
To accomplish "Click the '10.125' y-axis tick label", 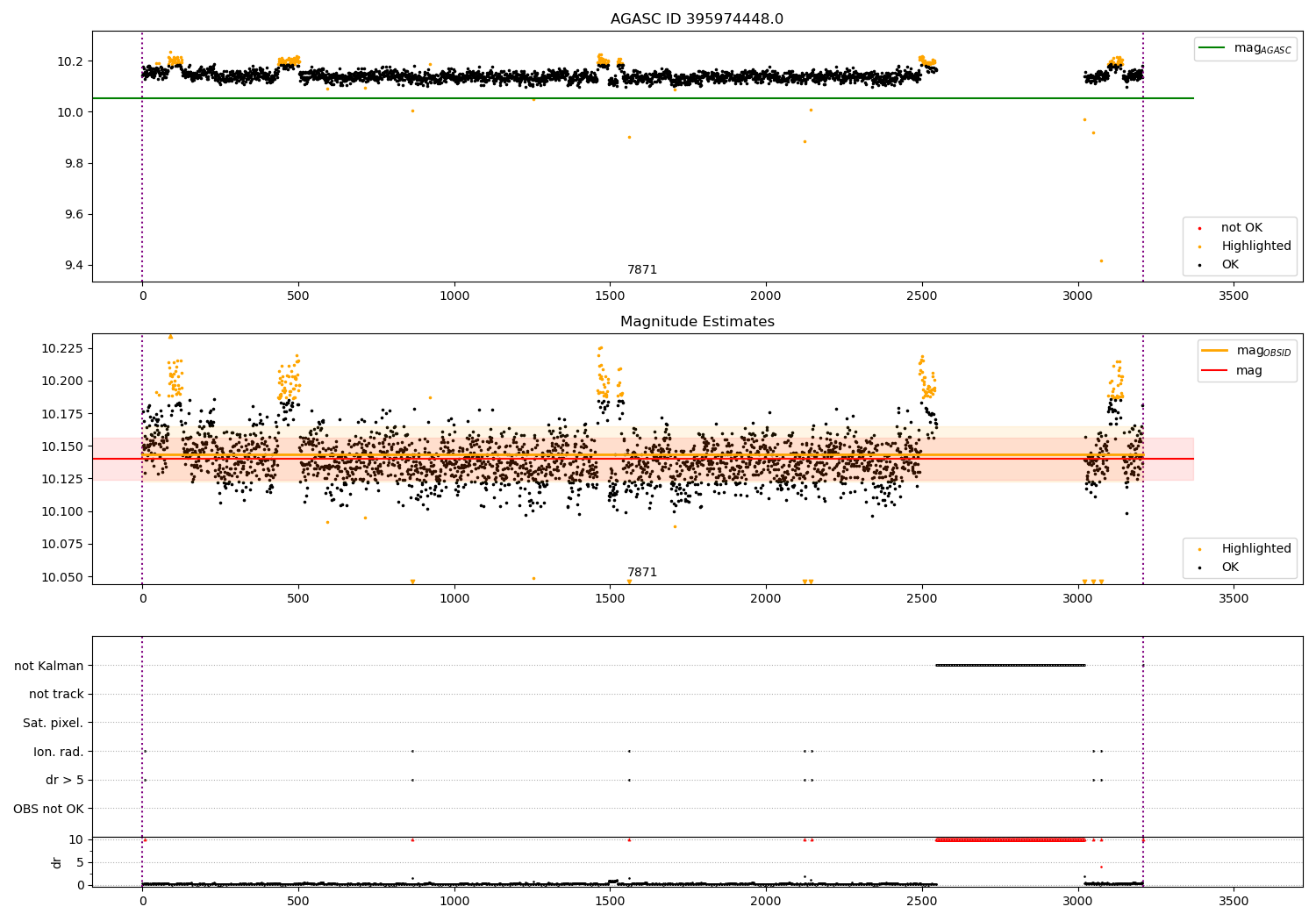I will [x=63, y=479].
